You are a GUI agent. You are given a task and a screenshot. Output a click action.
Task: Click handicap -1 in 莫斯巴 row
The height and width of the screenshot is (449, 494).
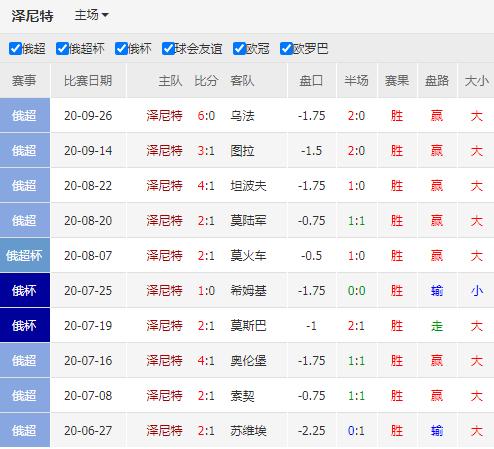click(x=311, y=326)
